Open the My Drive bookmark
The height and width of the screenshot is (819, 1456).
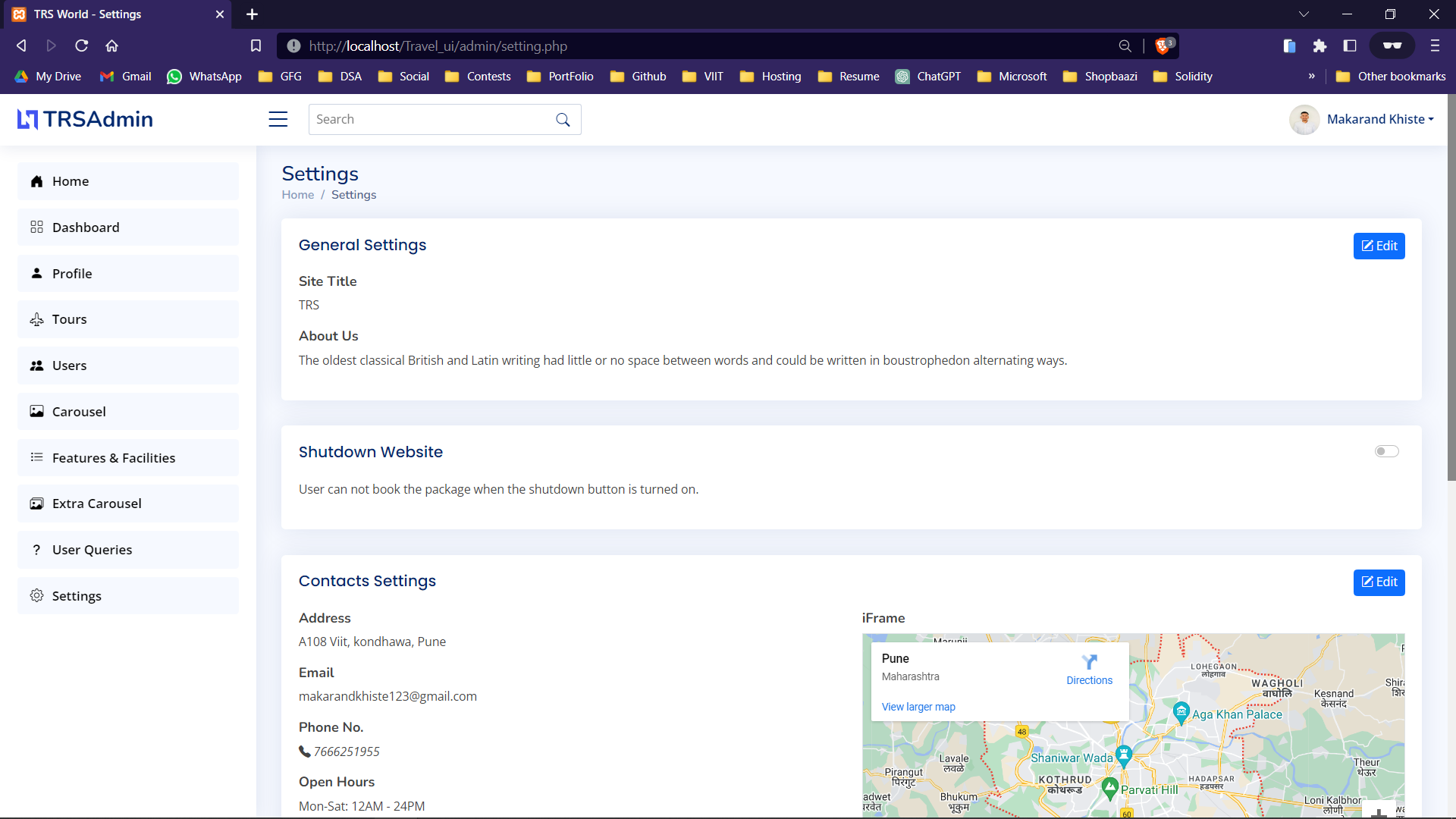point(48,77)
